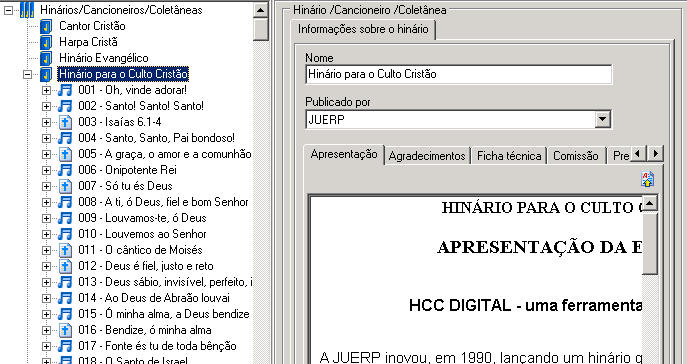Image resolution: width=687 pixels, height=364 pixels.
Task: Open the Publicado por dropdown
Action: 603,119
